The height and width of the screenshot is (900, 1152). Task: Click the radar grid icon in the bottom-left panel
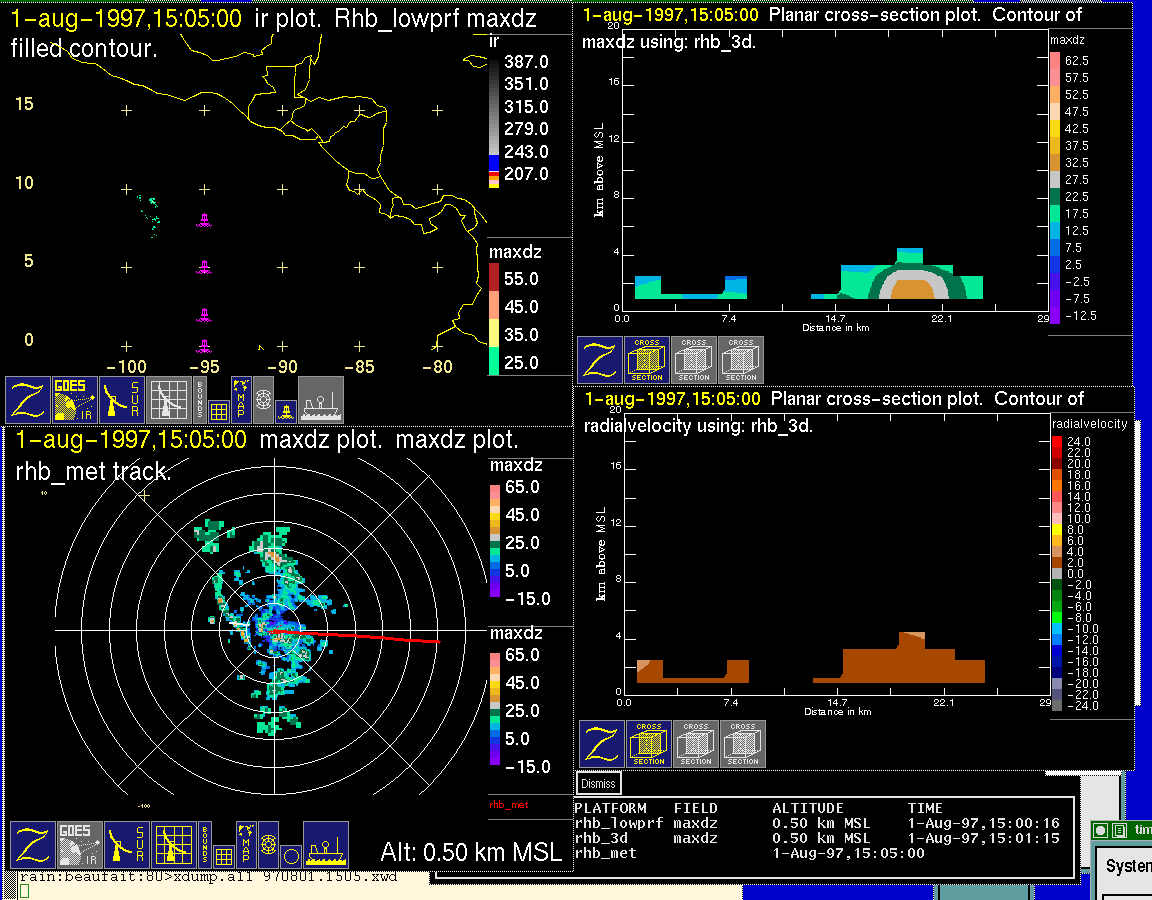[173, 845]
